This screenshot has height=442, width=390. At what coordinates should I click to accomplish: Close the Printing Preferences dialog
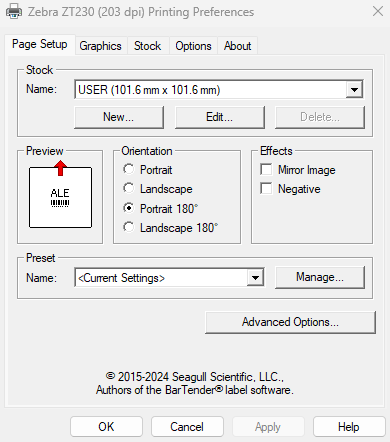(x=378, y=11)
